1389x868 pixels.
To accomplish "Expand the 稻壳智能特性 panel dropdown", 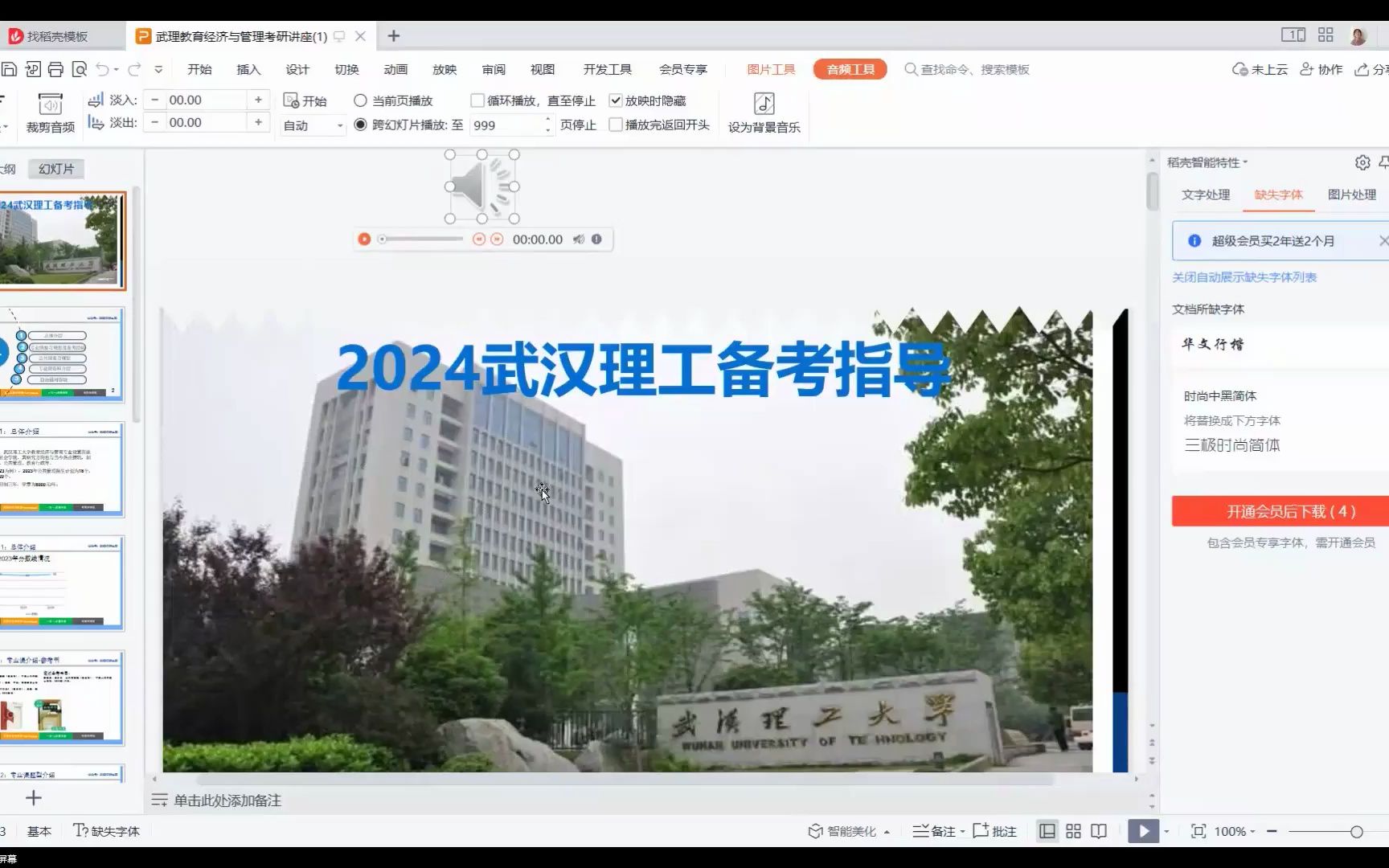I will coord(1245,162).
